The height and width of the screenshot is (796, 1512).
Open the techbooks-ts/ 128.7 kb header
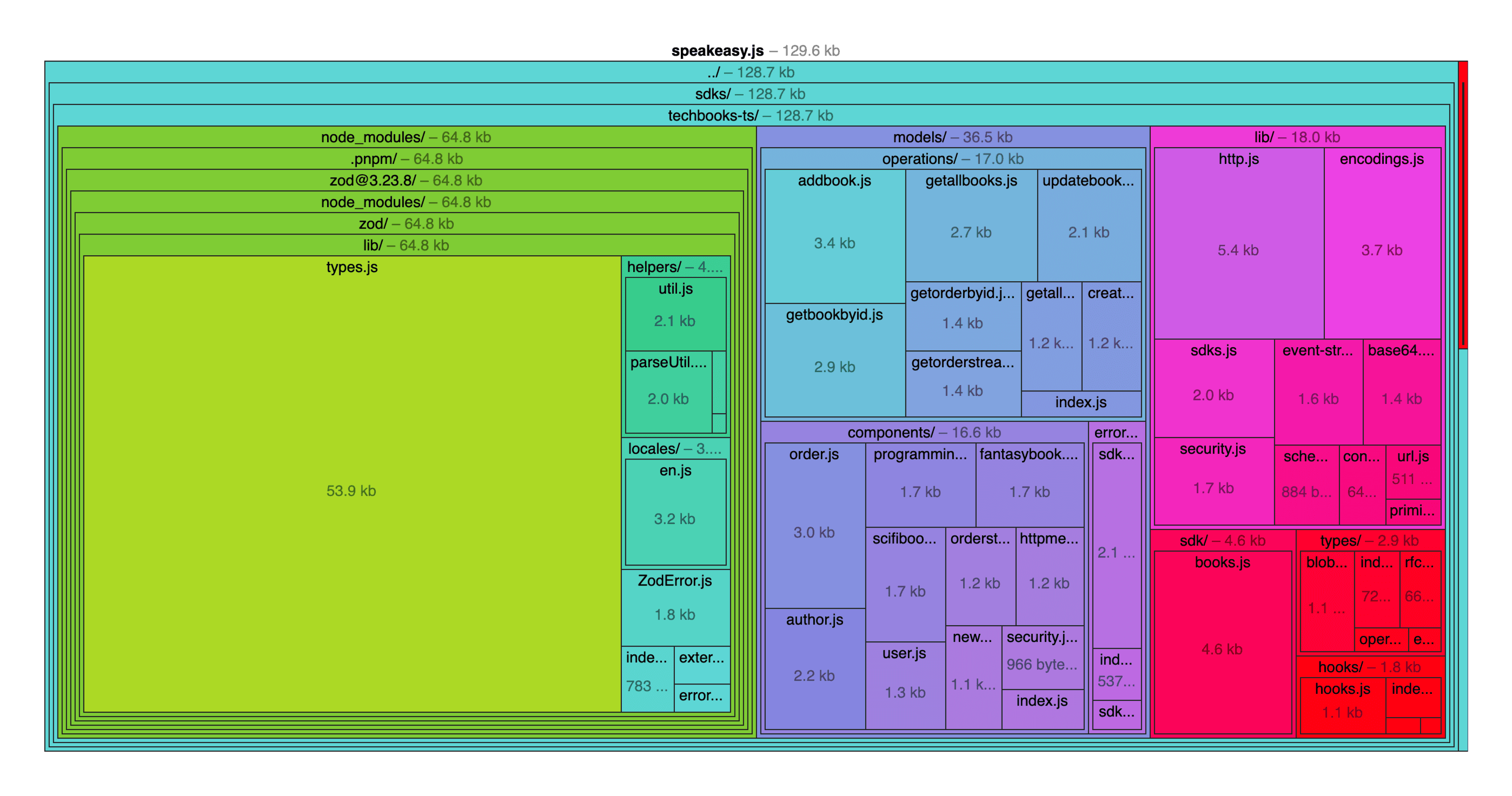751,115
